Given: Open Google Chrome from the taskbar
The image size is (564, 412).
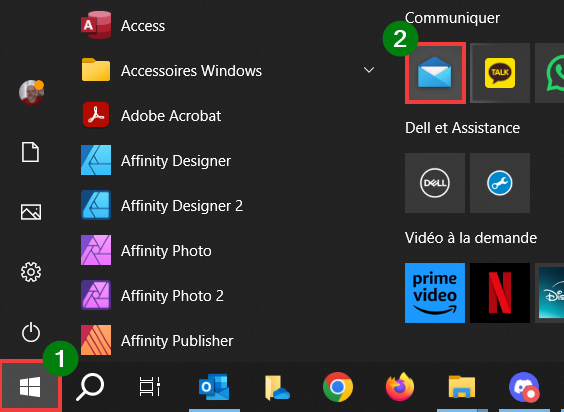Looking at the screenshot, I should point(338,387).
